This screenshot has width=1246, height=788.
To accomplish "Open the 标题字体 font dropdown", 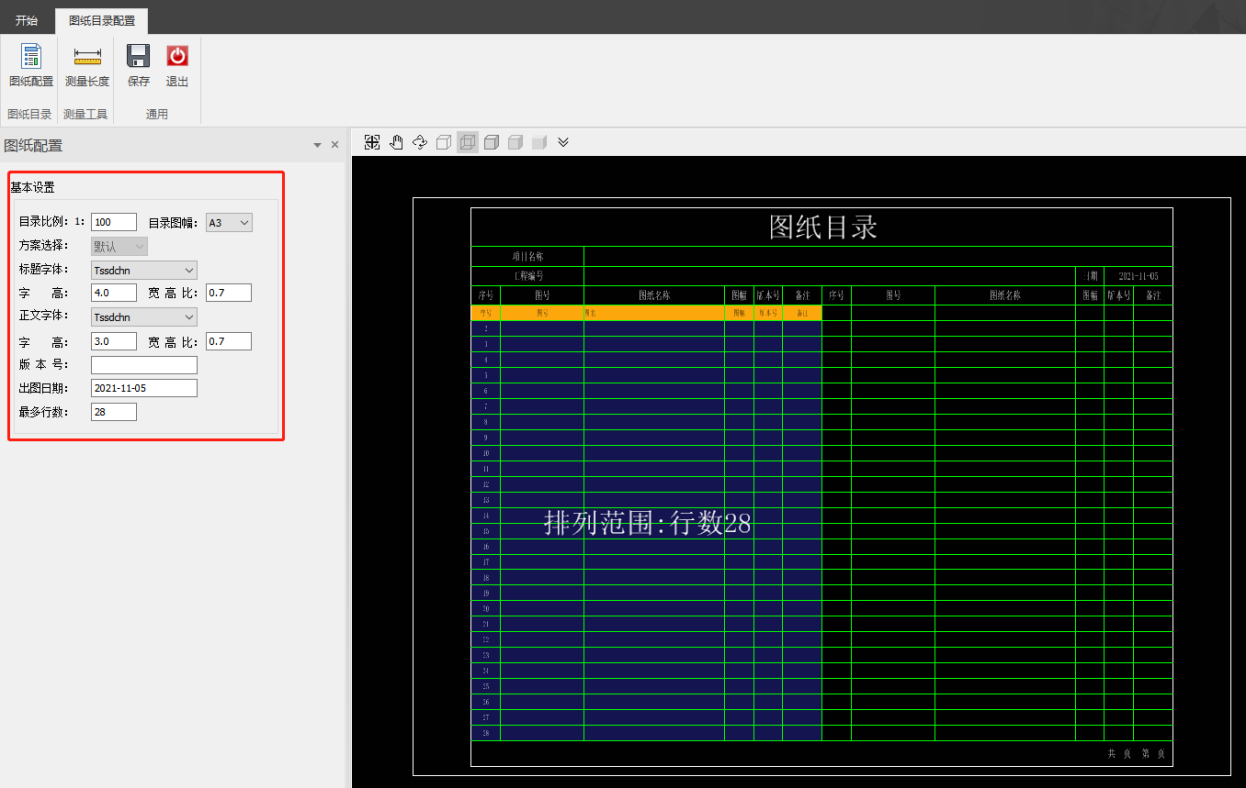I will click(144, 270).
